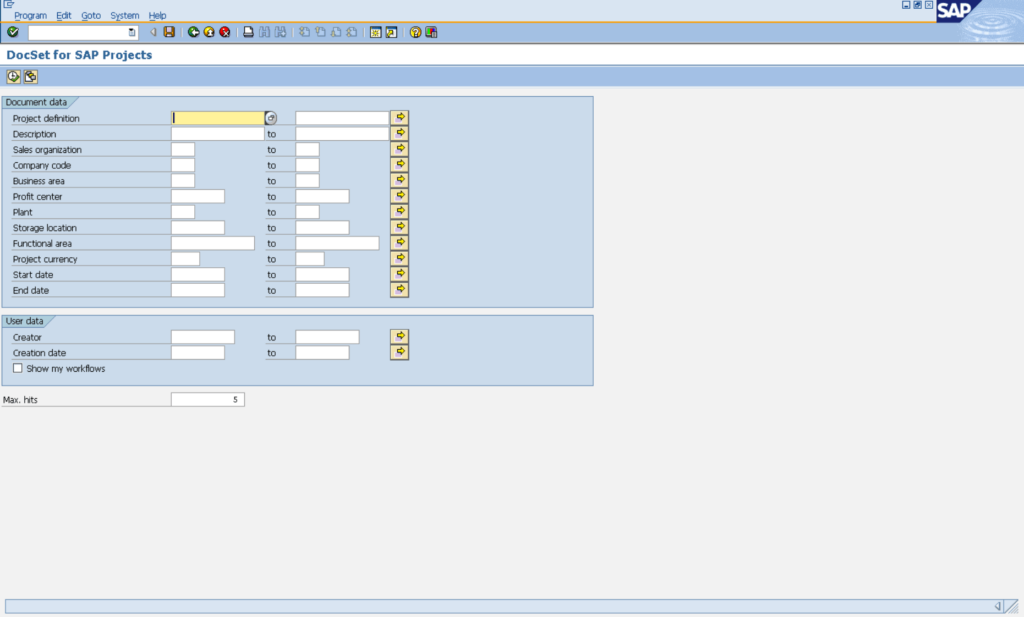Open the Goto menu

pos(91,16)
